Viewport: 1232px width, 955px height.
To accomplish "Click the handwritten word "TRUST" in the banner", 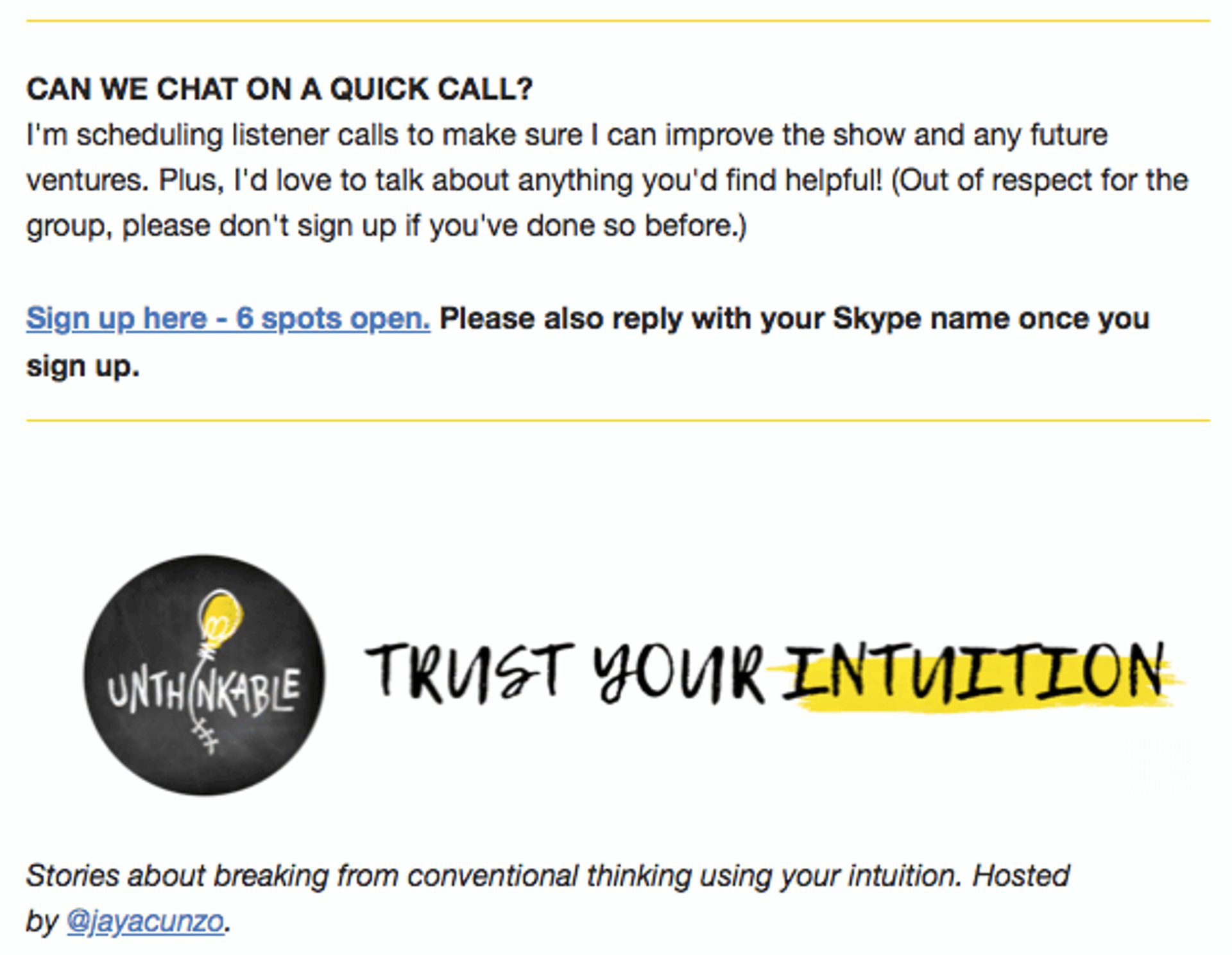I will [468, 672].
